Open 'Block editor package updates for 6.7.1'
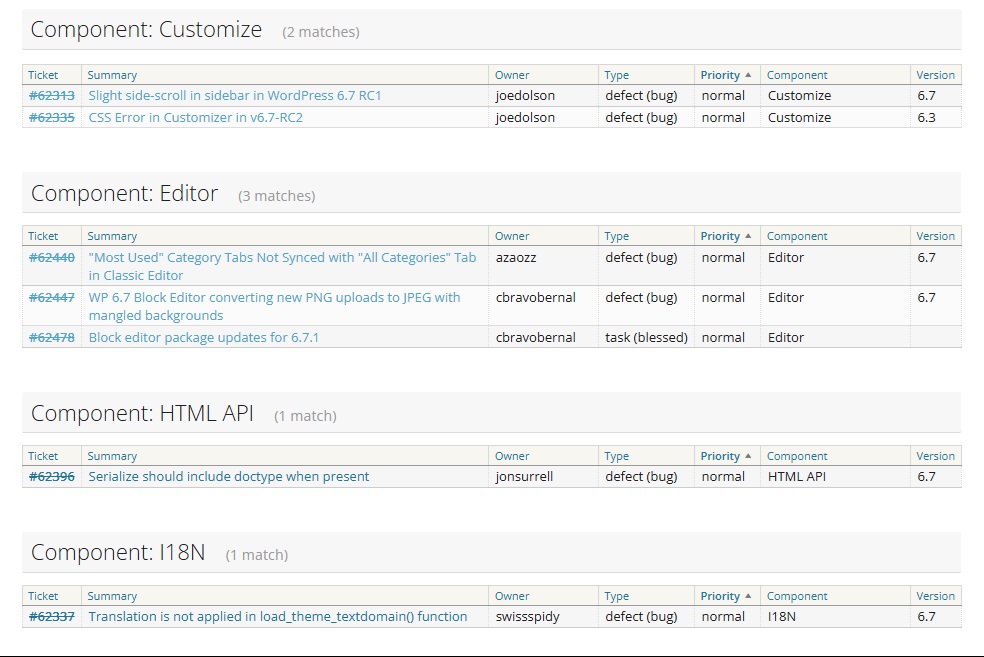984x657 pixels. tap(203, 338)
